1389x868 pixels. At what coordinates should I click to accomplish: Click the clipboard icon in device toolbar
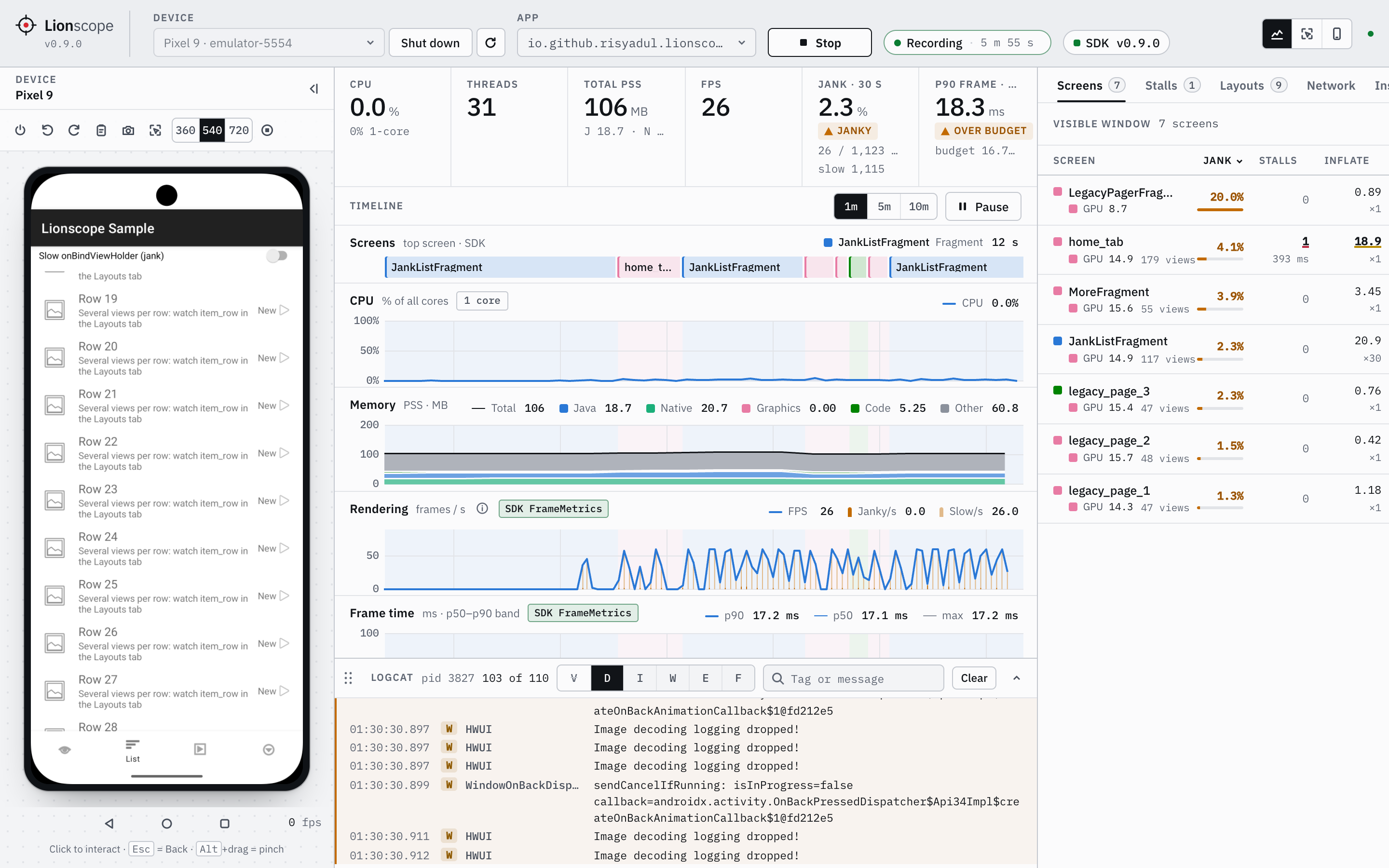(x=101, y=130)
